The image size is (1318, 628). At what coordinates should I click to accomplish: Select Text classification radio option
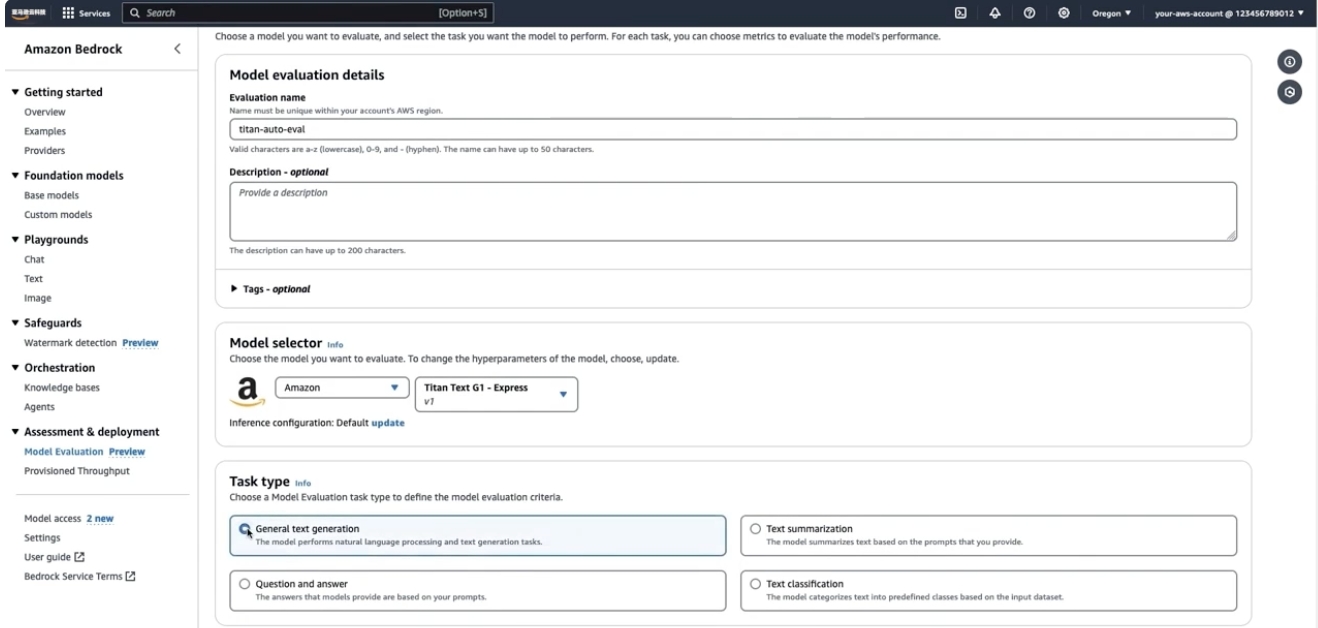988,590
